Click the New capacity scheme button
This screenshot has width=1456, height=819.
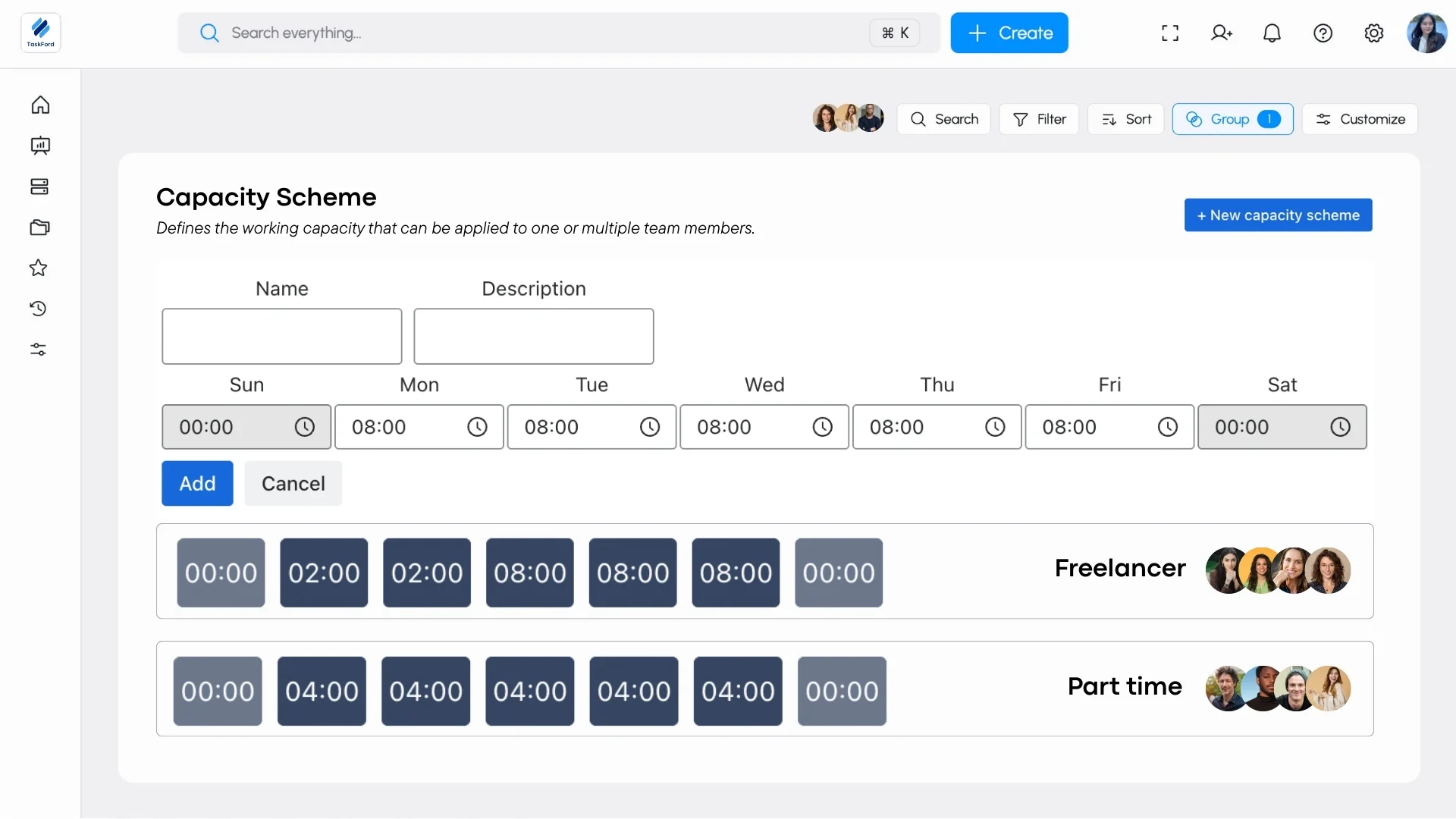coord(1278,215)
